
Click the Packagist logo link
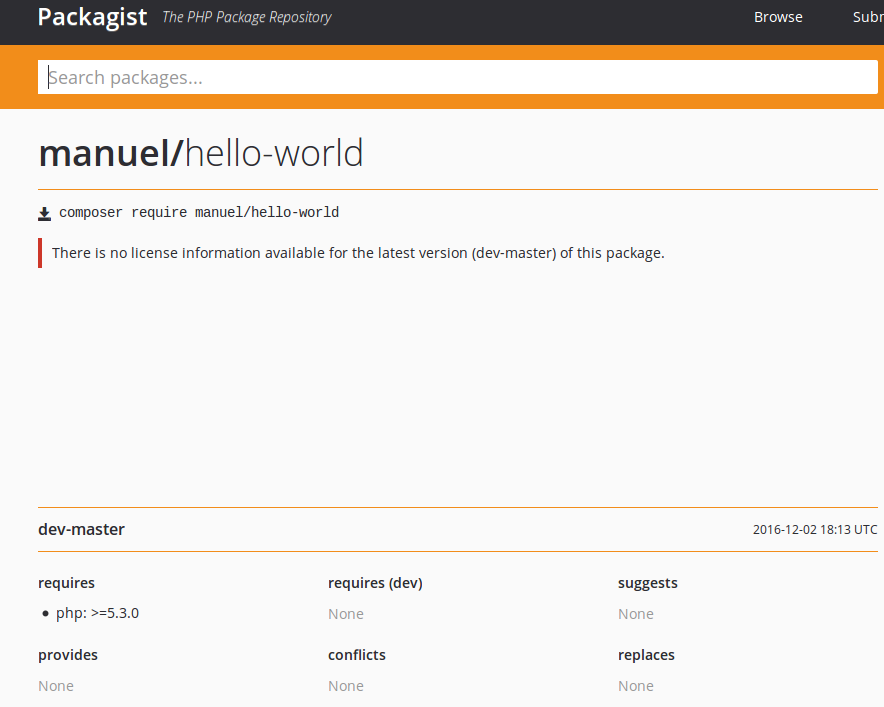coord(92,17)
